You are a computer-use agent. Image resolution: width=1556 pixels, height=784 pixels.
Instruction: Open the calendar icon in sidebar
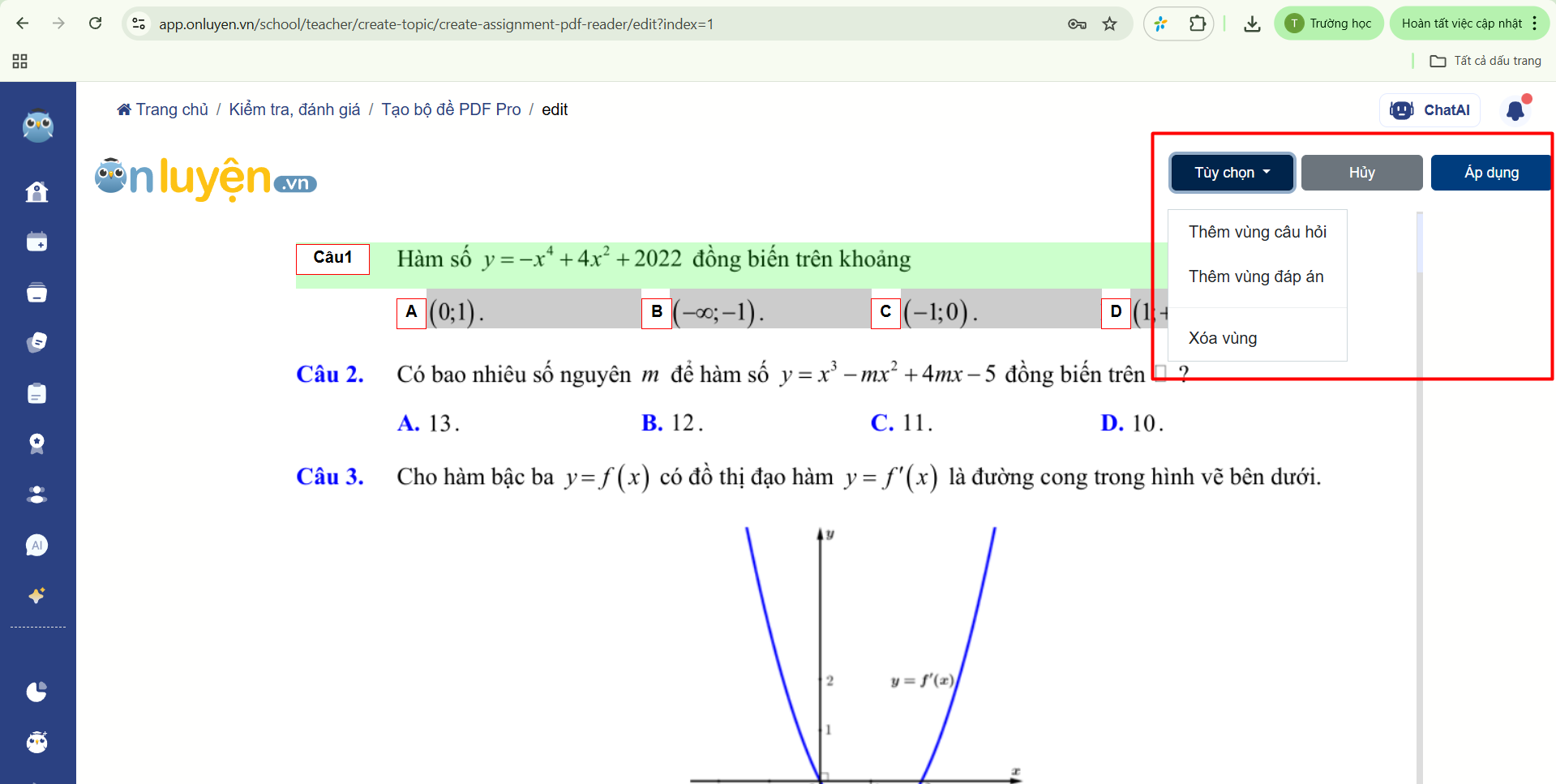tap(37, 242)
